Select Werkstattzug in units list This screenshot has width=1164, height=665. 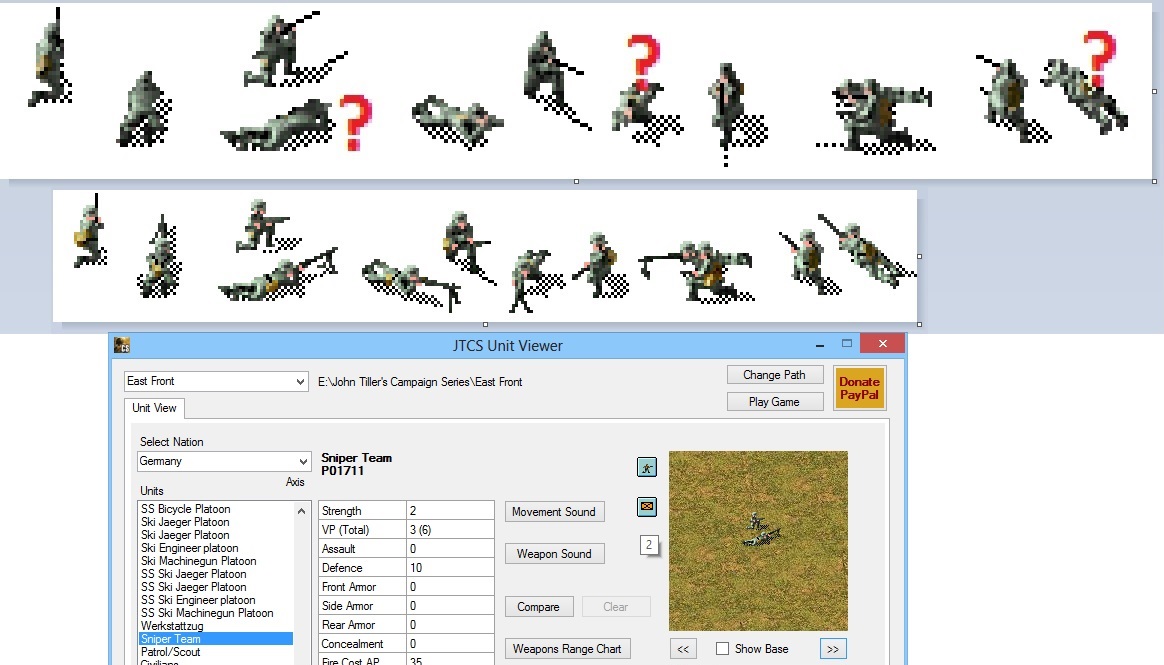point(171,626)
